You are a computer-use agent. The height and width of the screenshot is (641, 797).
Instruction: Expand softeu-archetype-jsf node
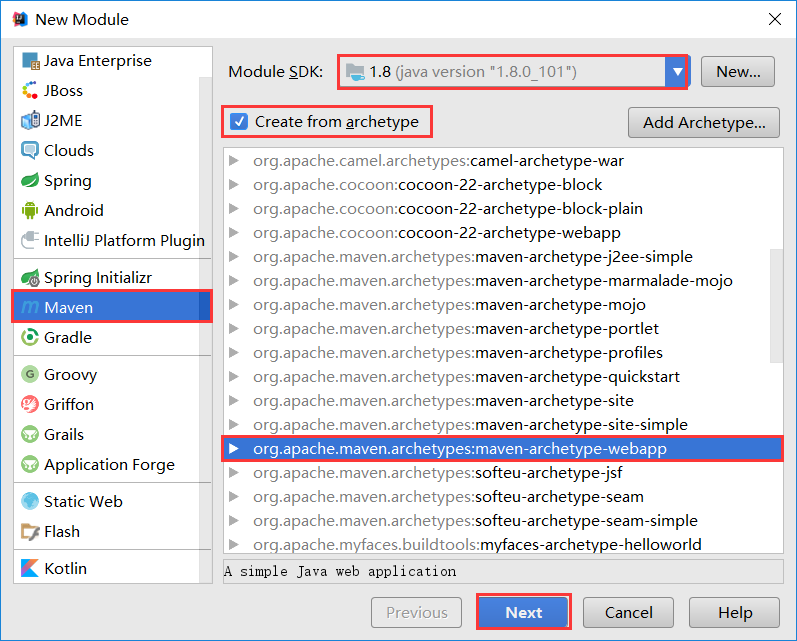tap(234, 473)
